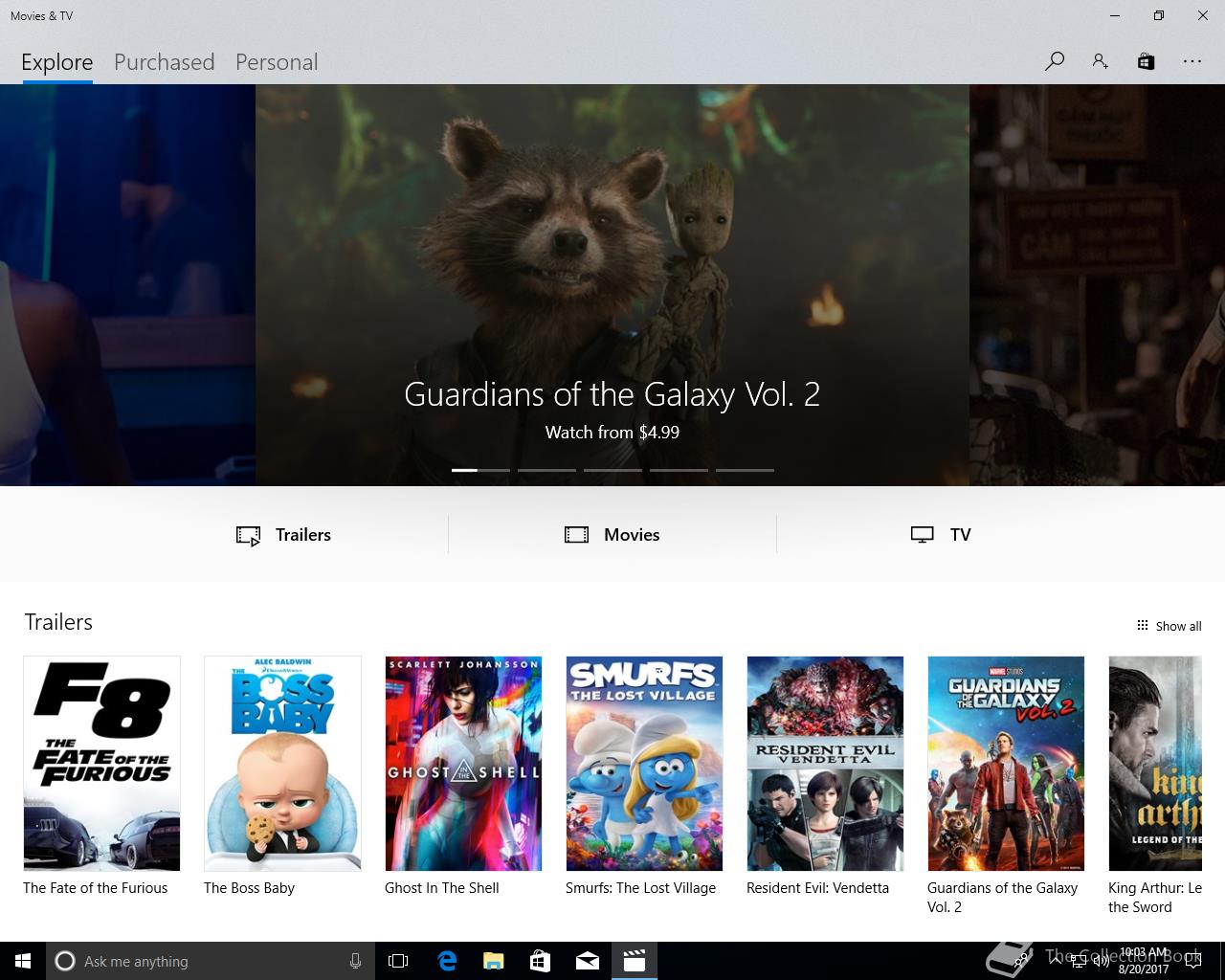
Task: Open File Explorer from taskbar
Action: [494, 961]
